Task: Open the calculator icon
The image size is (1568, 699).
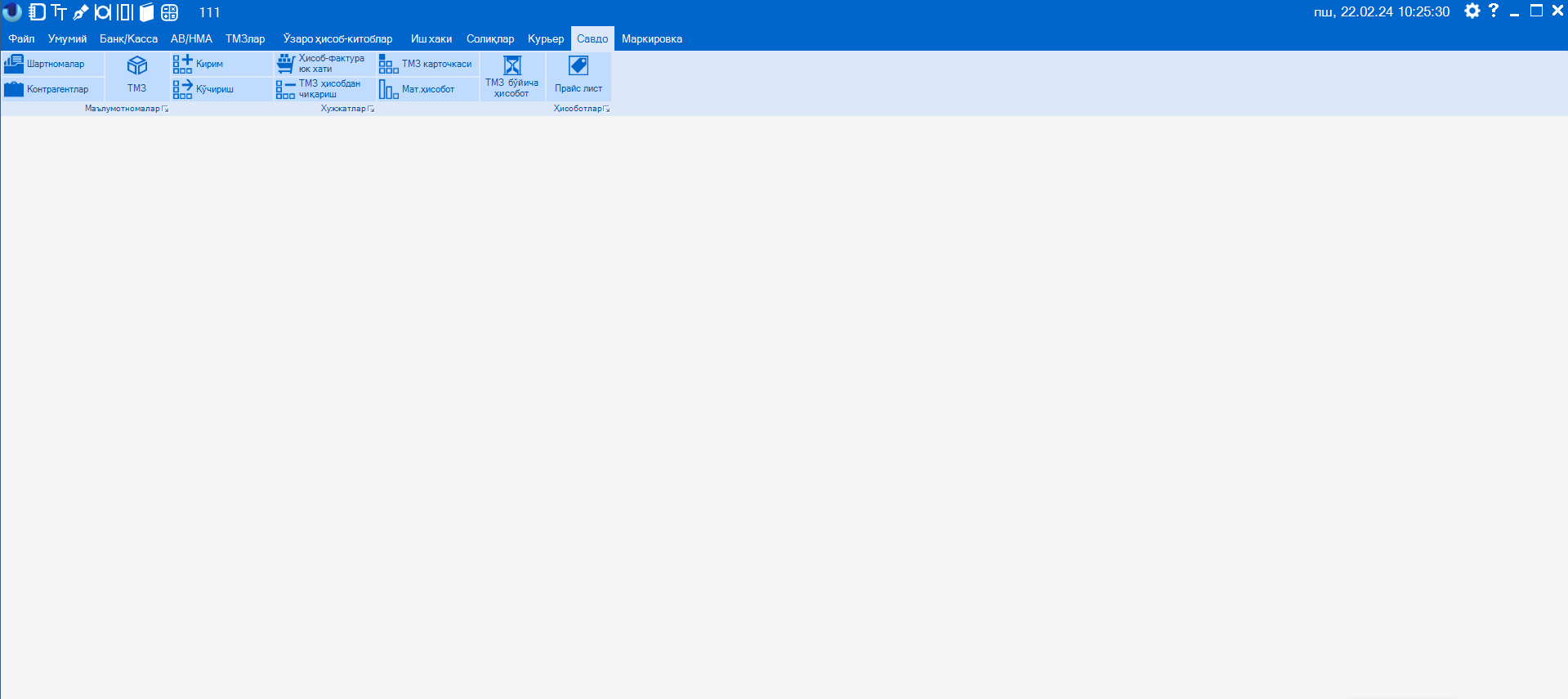Action: [x=169, y=12]
